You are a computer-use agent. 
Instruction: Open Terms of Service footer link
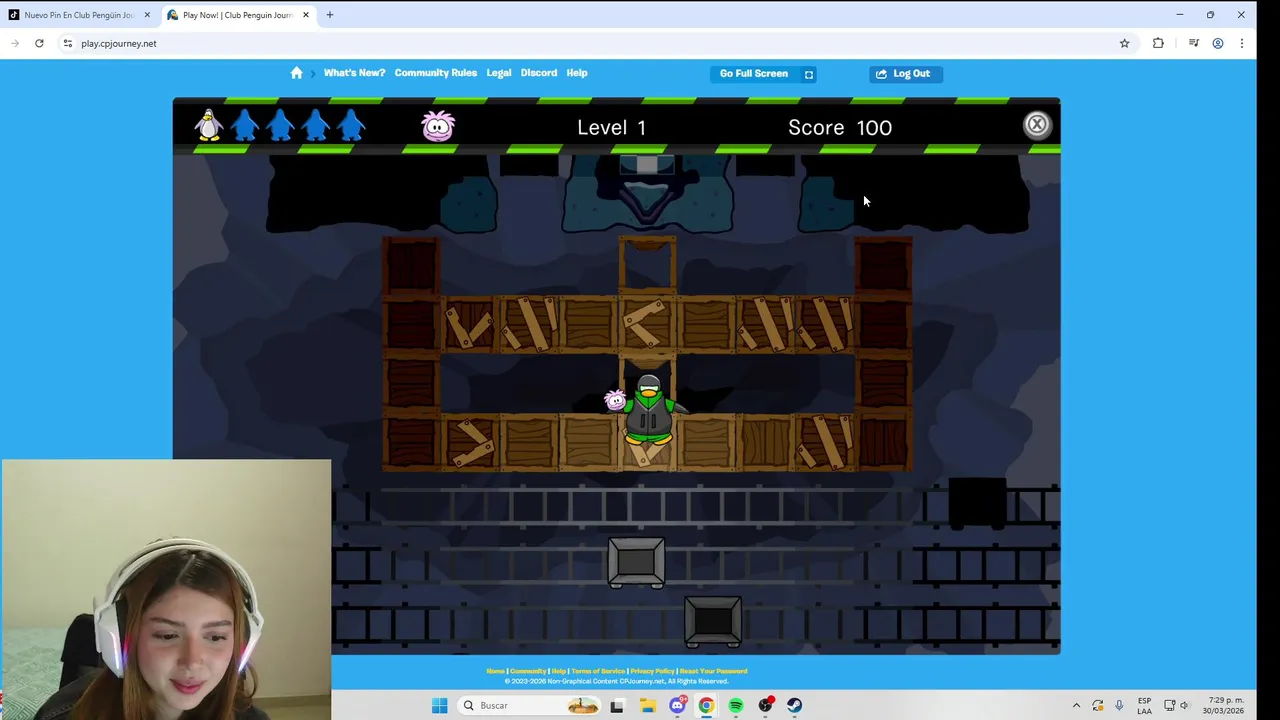[x=598, y=671]
